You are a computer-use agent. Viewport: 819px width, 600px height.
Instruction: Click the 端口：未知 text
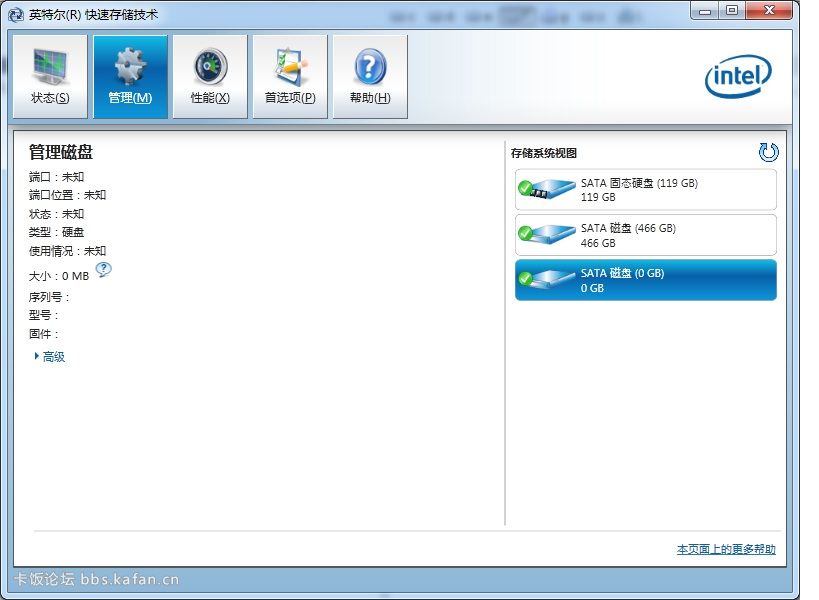coord(56,177)
